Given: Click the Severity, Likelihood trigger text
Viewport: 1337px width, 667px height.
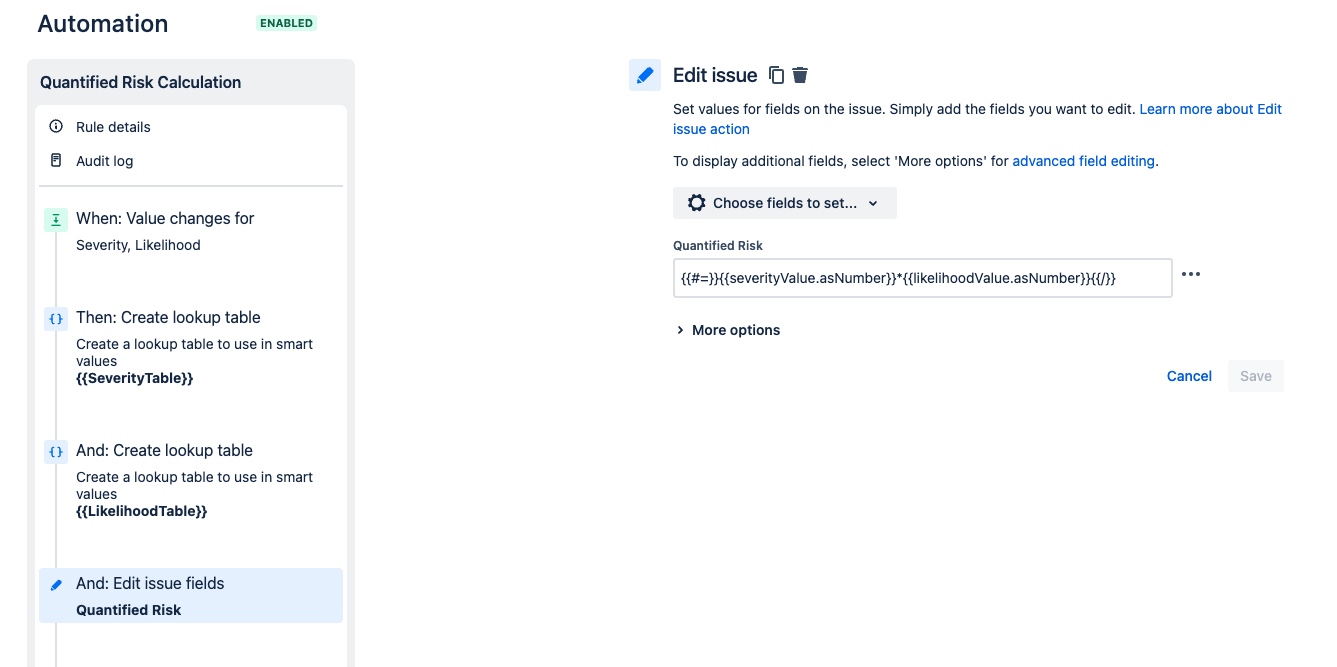Looking at the screenshot, I should 138,245.
